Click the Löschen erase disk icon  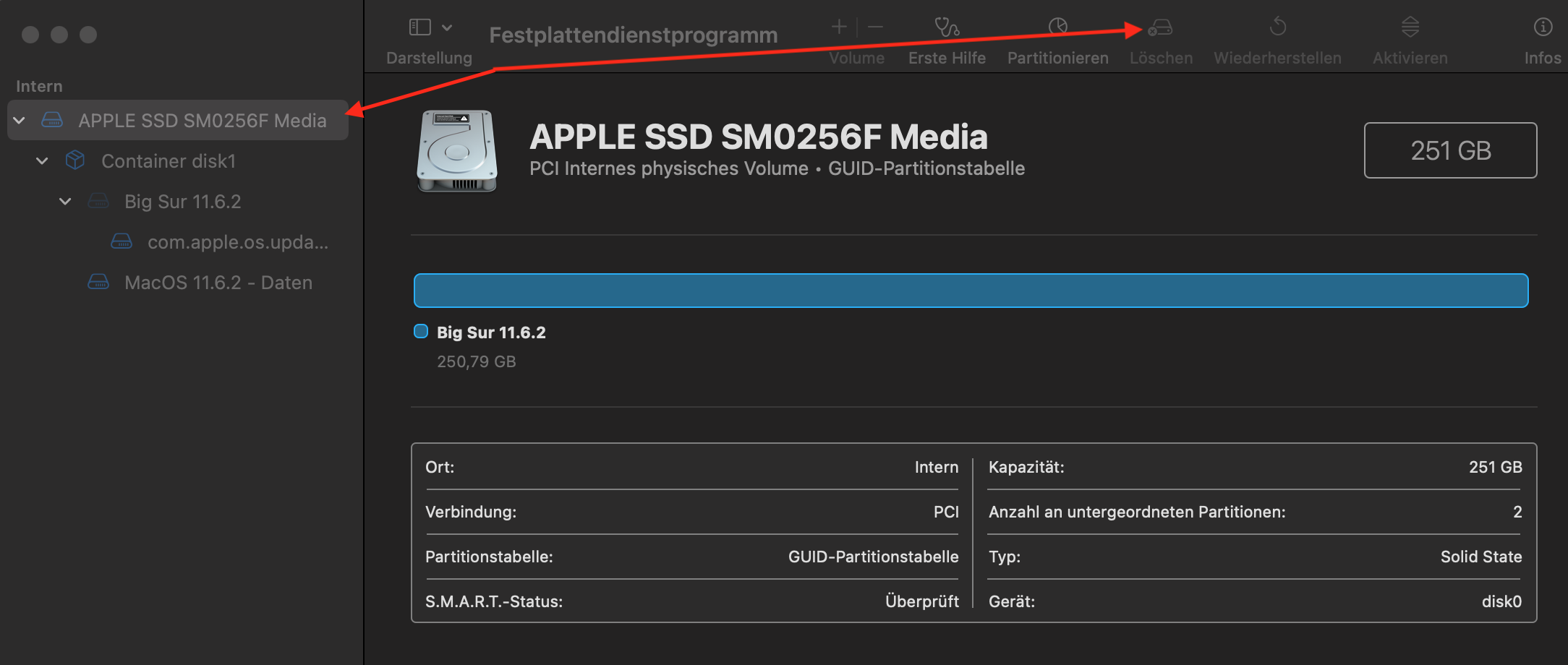pos(1161,27)
